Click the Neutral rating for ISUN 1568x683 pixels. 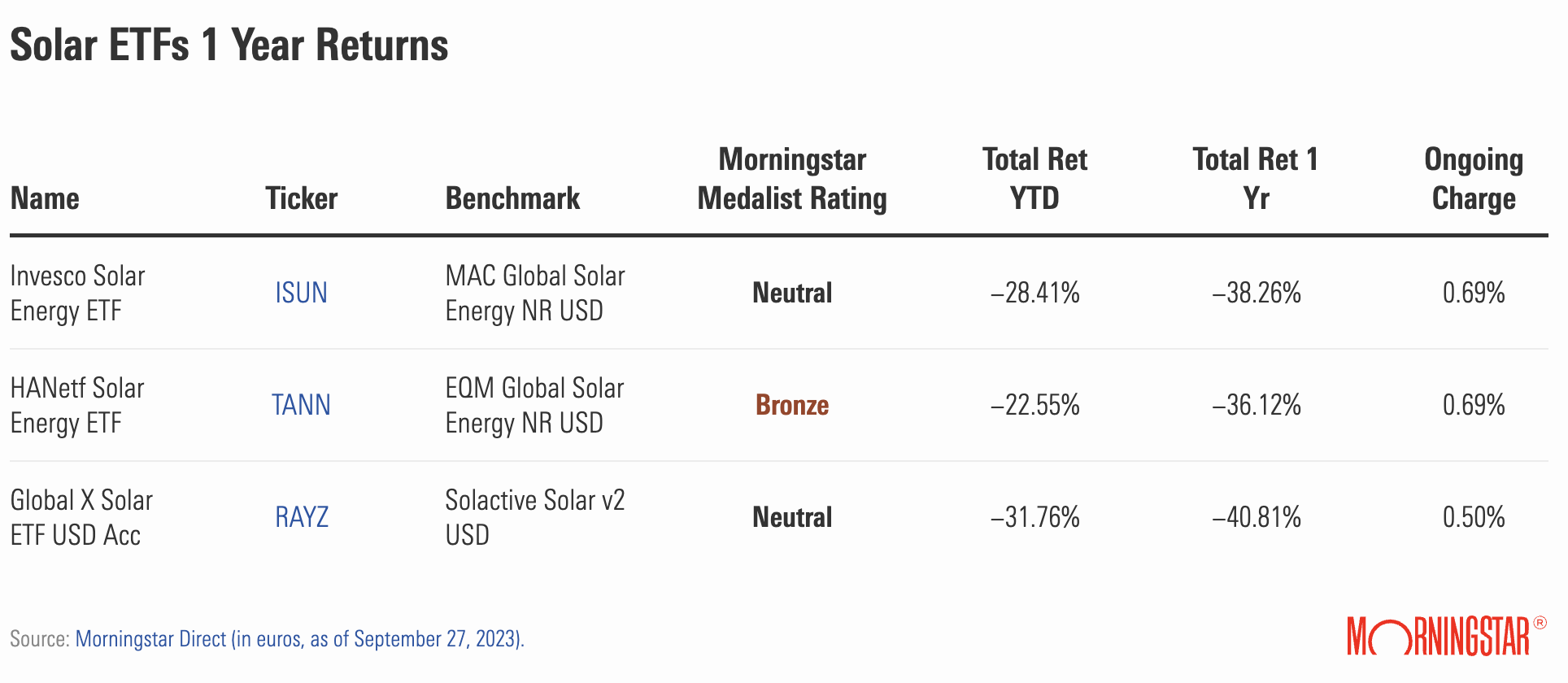point(792,293)
